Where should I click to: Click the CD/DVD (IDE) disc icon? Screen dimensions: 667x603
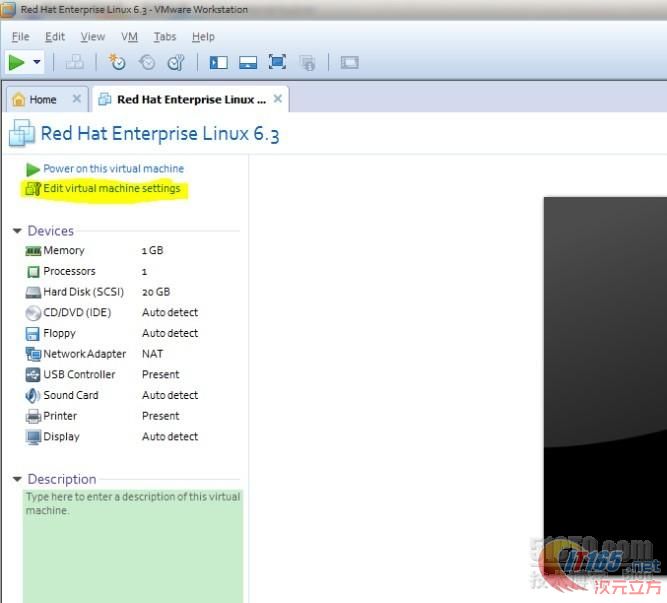pyautogui.click(x=33, y=313)
